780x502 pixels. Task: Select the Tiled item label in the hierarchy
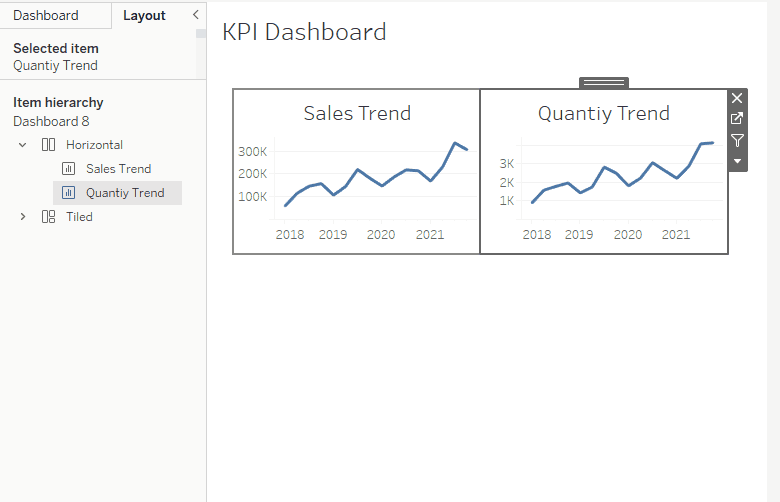(x=79, y=217)
